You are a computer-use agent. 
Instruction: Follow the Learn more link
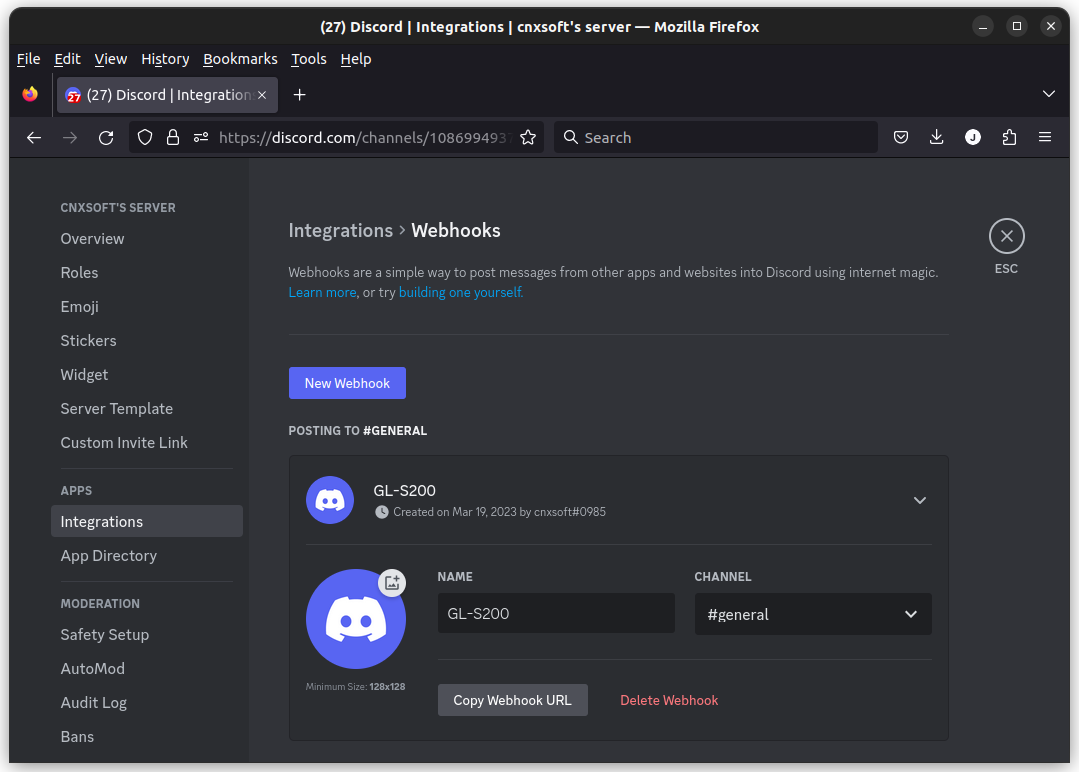click(x=322, y=292)
